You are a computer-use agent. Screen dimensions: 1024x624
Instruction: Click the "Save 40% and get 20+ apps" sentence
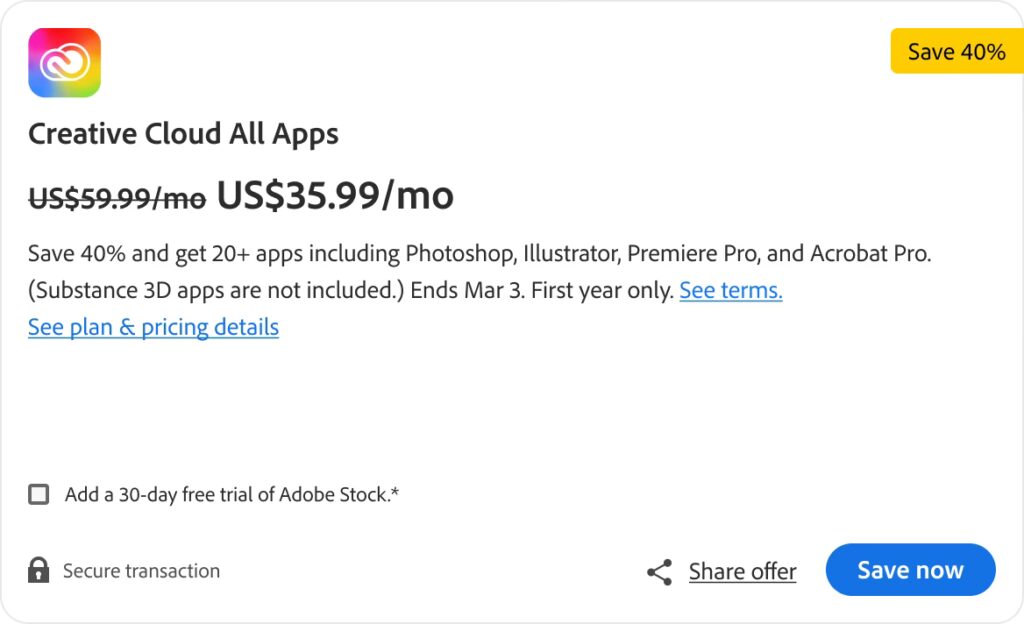click(150, 254)
